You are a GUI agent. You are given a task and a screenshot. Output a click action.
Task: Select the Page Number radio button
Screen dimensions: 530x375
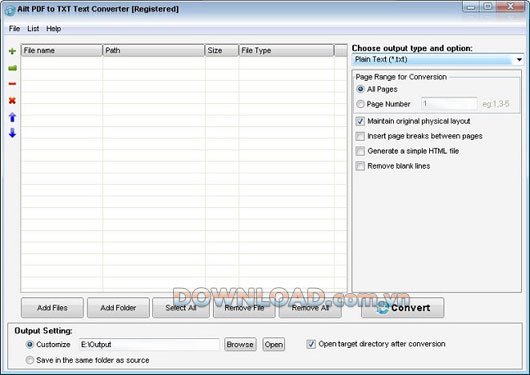click(360, 104)
